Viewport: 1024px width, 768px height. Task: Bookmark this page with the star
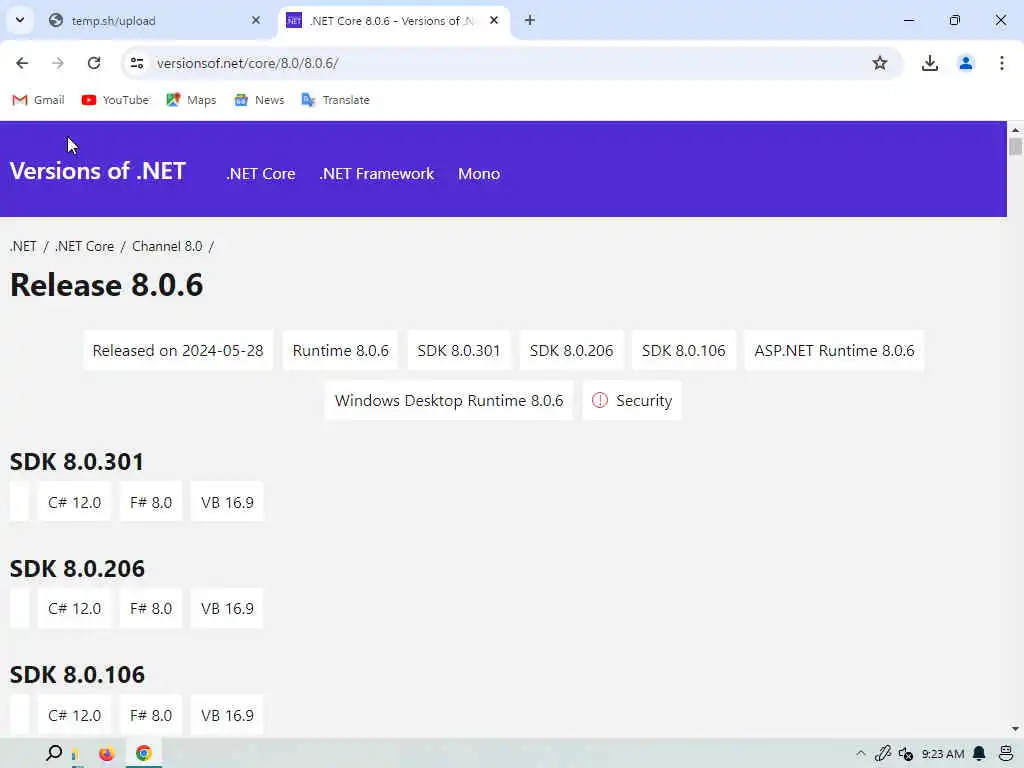pyautogui.click(x=880, y=63)
